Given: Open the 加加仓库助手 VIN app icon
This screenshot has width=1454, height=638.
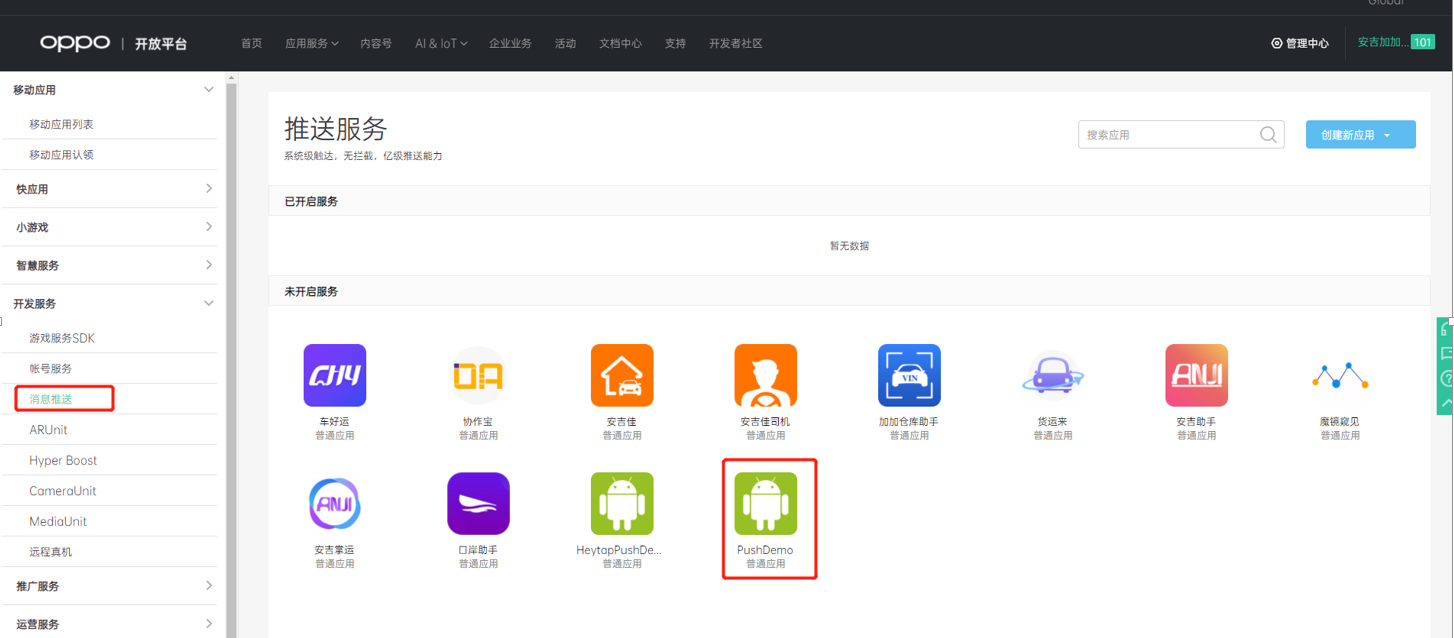Looking at the screenshot, I should pos(909,375).
